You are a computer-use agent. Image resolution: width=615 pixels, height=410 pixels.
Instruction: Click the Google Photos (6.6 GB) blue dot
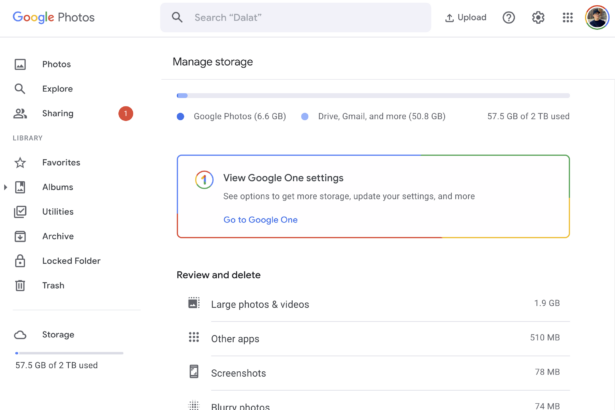pyautogui.click(x=180, y=117)
